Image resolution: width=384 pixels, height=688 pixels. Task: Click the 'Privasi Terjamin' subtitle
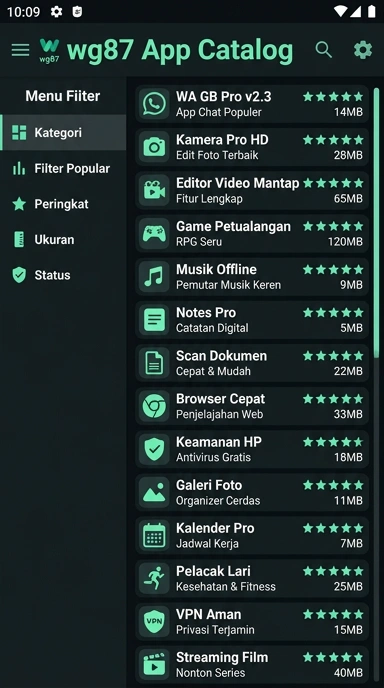point(215,630)
